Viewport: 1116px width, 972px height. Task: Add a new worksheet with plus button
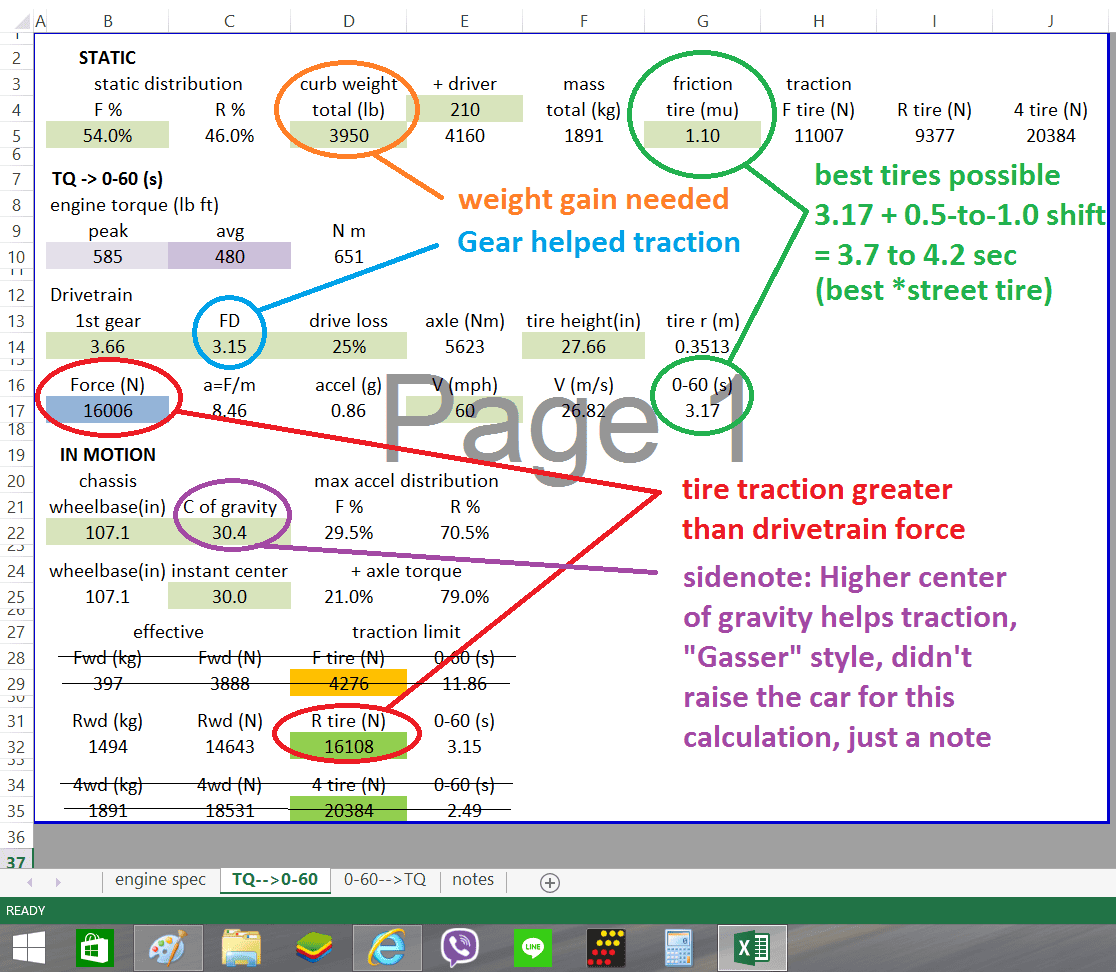[x=549, y=882]
